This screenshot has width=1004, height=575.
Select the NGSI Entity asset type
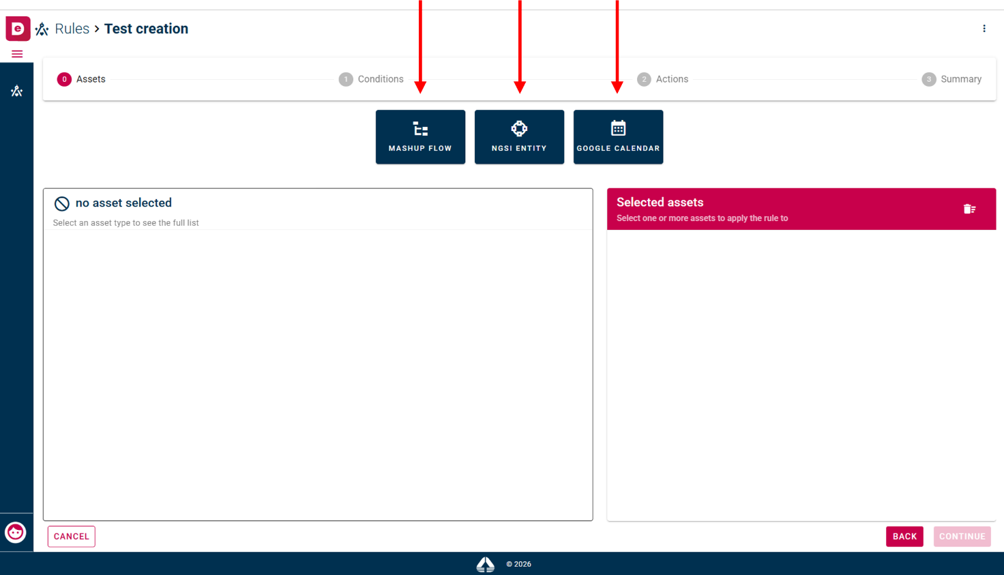pyautogui.click(x=519, y=137)
